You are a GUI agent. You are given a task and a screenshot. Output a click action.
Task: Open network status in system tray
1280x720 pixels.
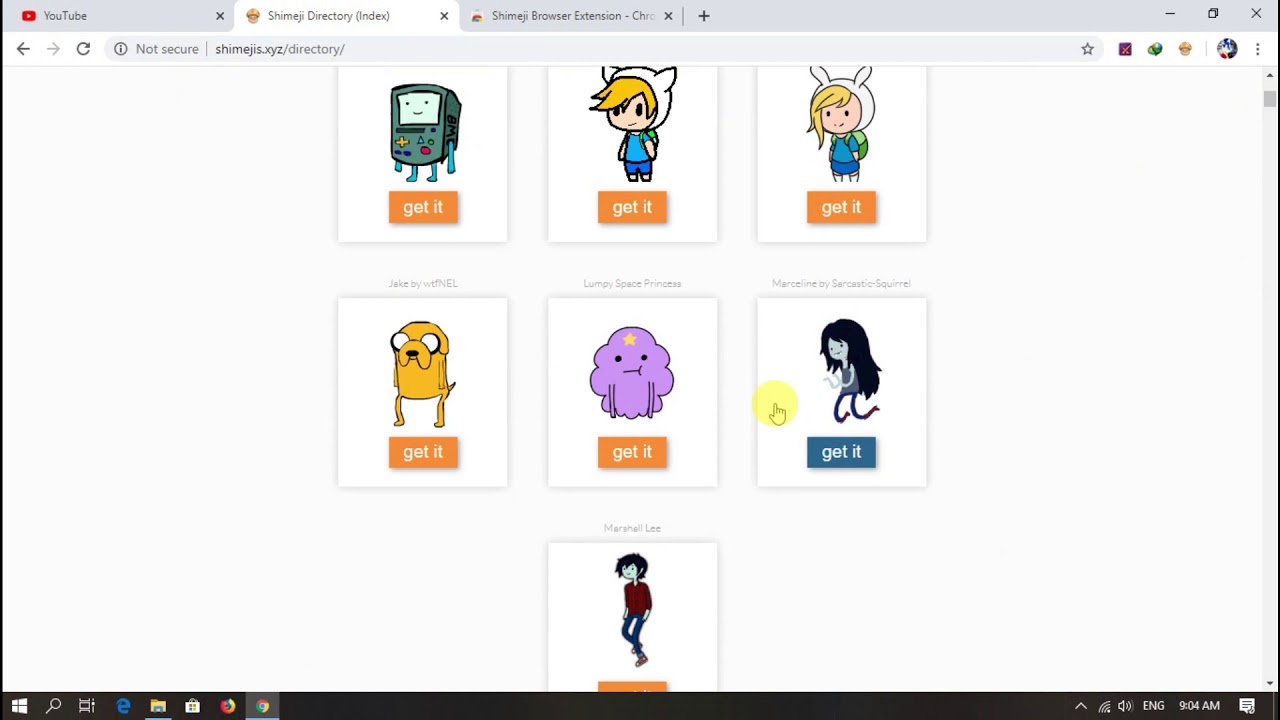(x=1104, y=706)
